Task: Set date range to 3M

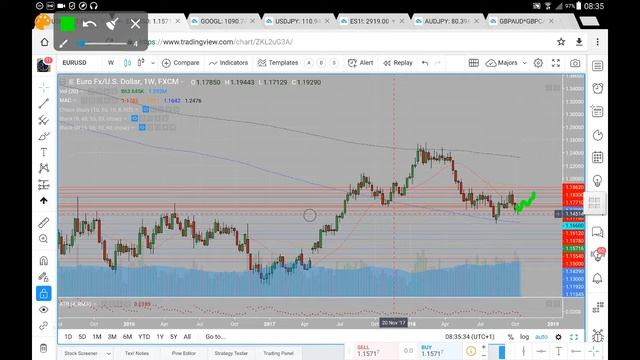Action: [112, 337]
